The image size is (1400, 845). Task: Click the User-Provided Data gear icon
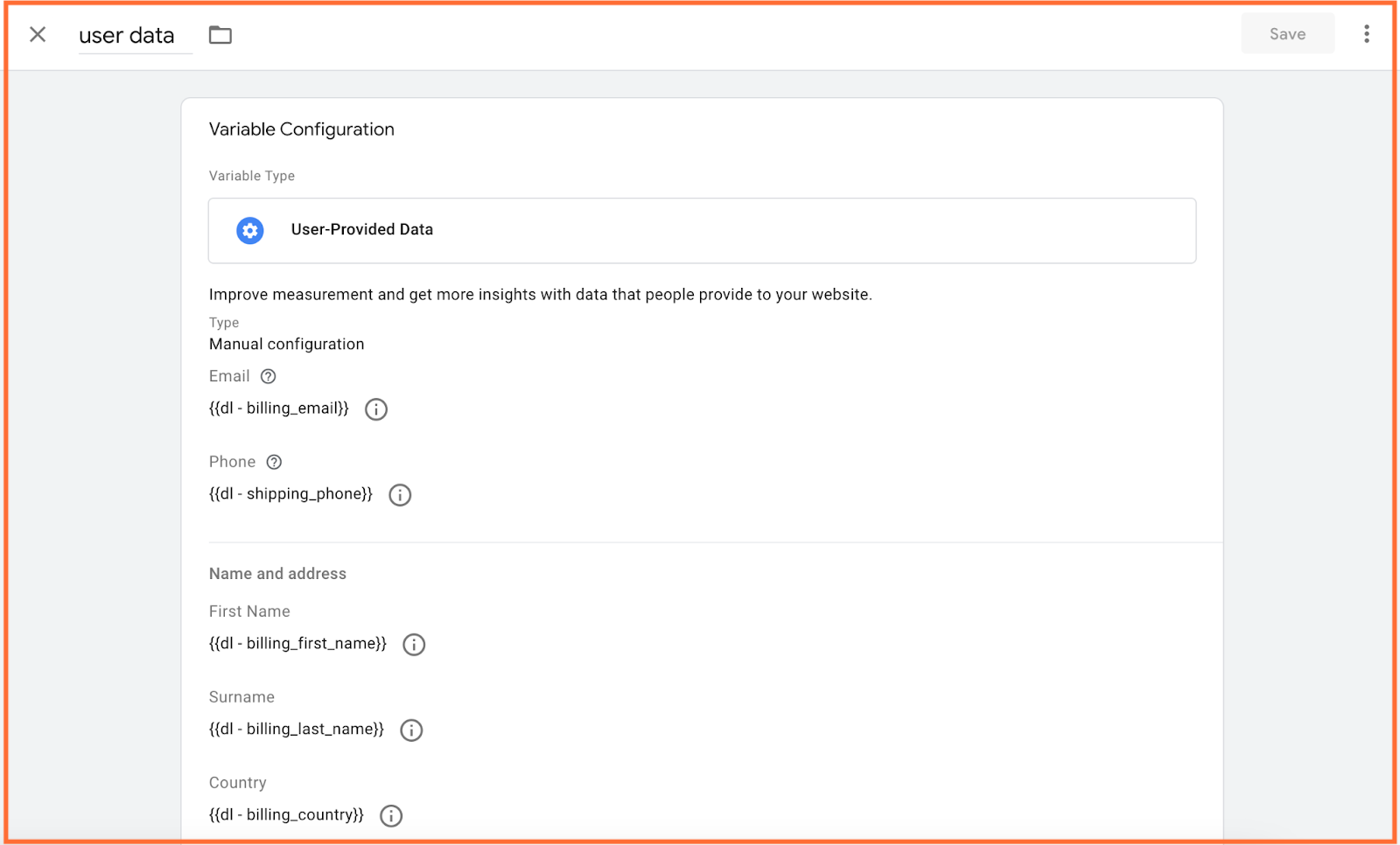click(250, 230)
